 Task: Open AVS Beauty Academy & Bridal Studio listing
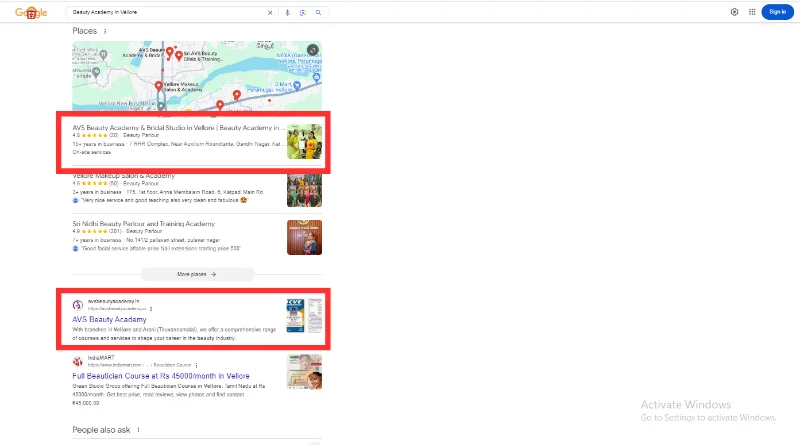coord(179,128)
